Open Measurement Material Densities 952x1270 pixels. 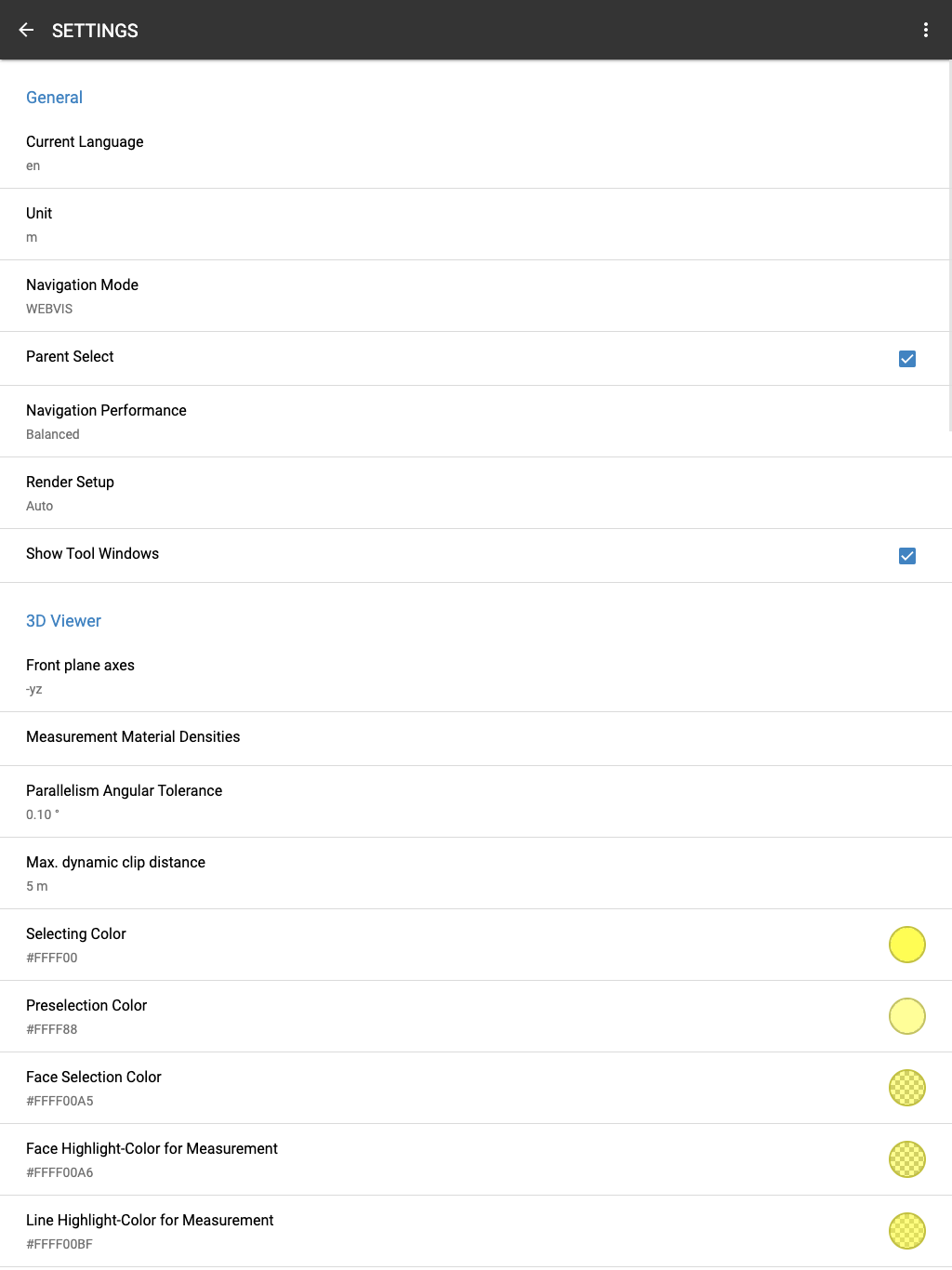pyautogui.click(x=133, y=737)
